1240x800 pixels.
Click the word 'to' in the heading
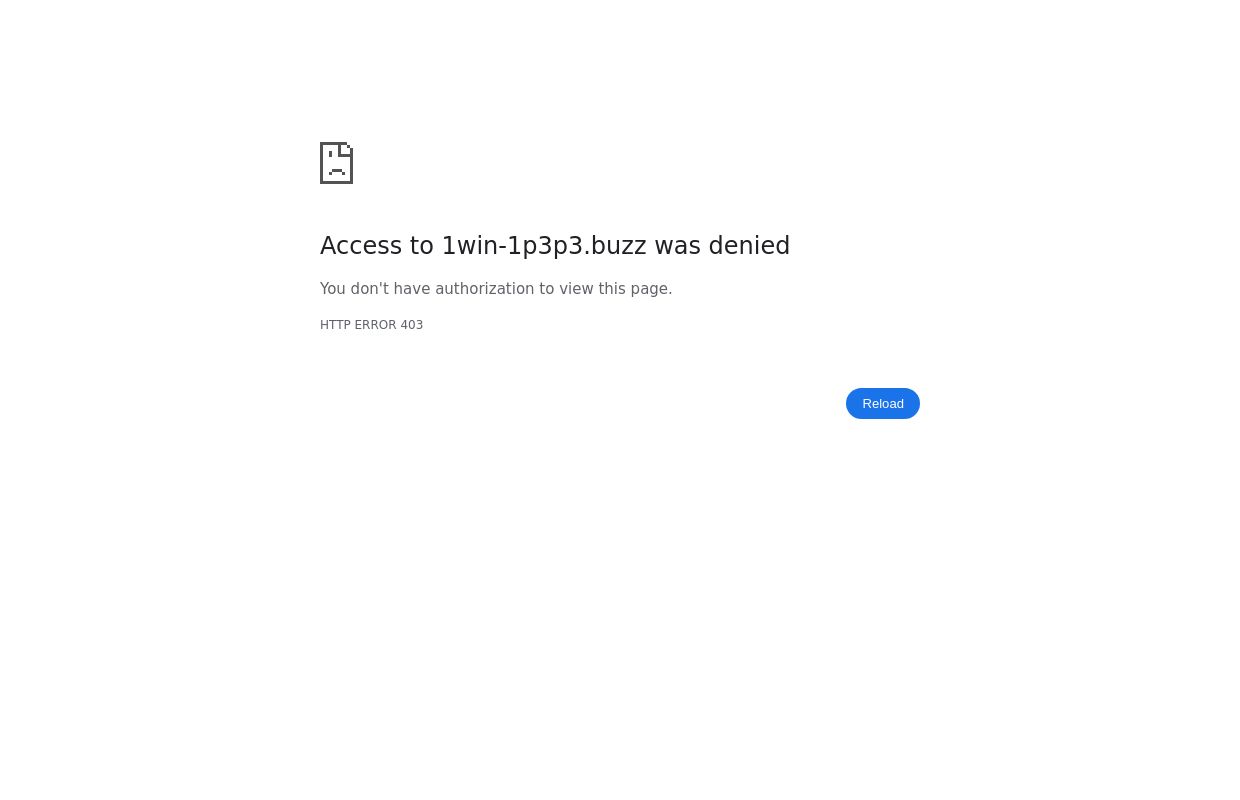point(422,246)
